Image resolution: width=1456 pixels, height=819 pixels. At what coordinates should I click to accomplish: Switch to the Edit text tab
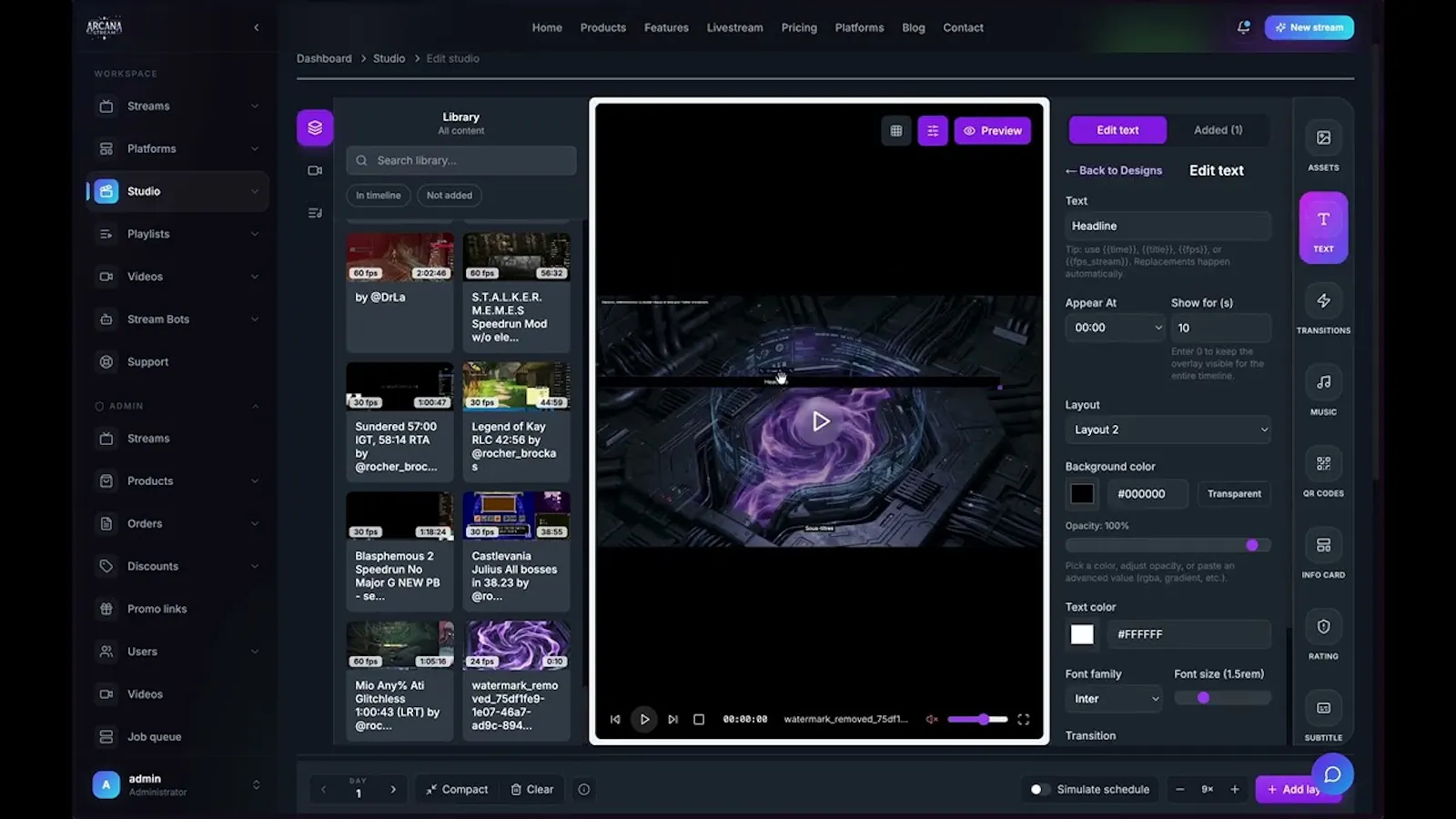(x=1117, y=130)
